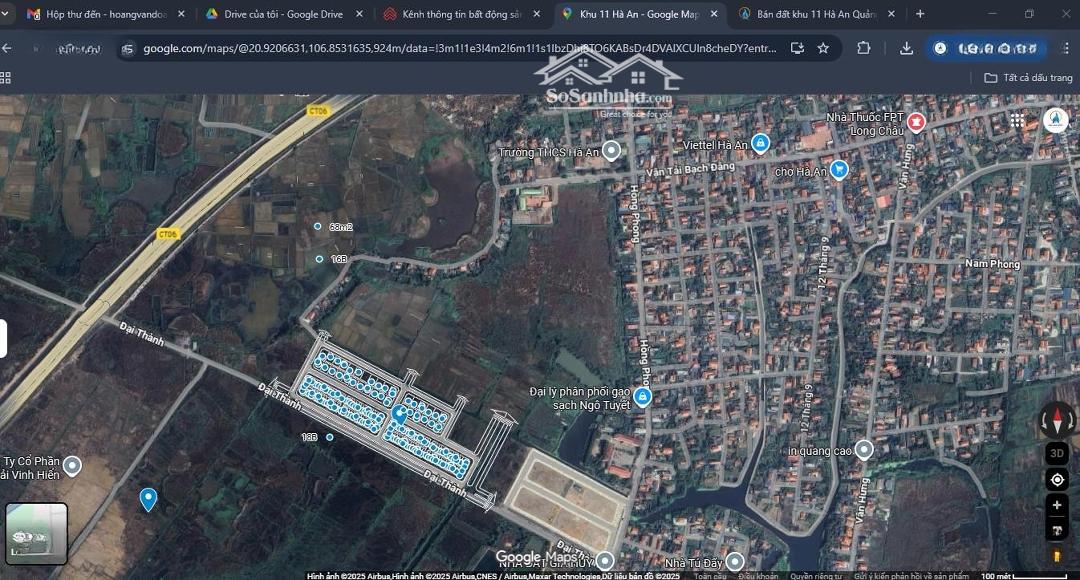Viewport: 1080px width, 580px height.
Task: Open Street View with the Pegman icon
Action: [x=1057, y=553]
